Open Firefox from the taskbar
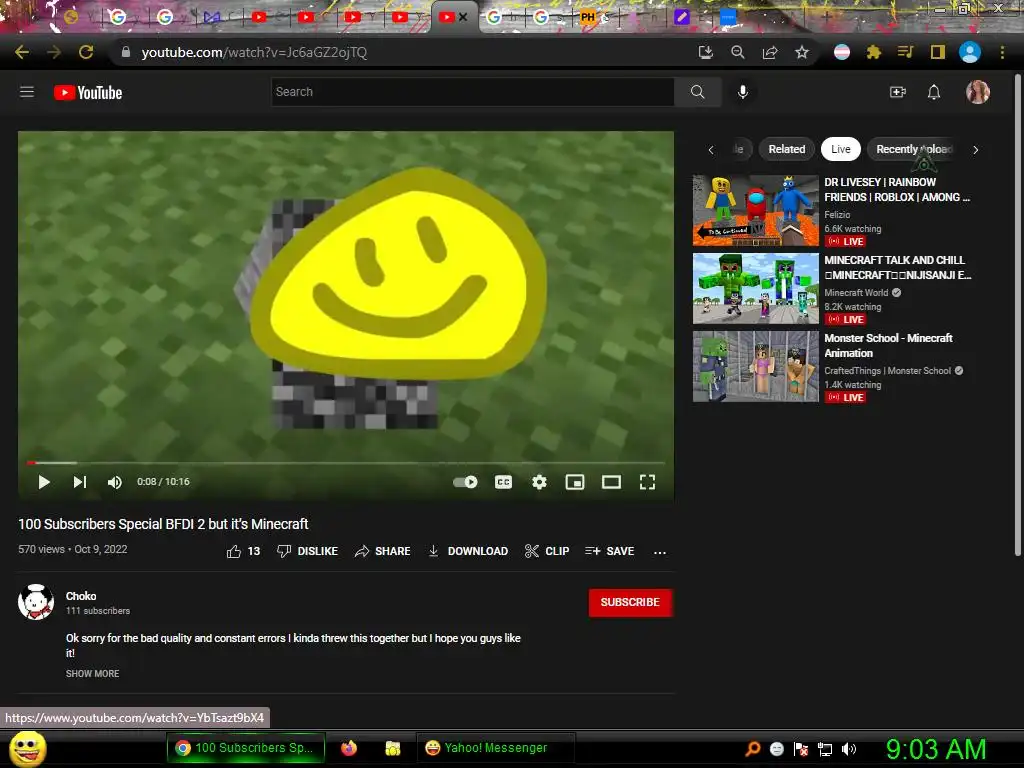Image resolution: width=1024 pixels, height=768 pixels. click(x=349, y=748)
